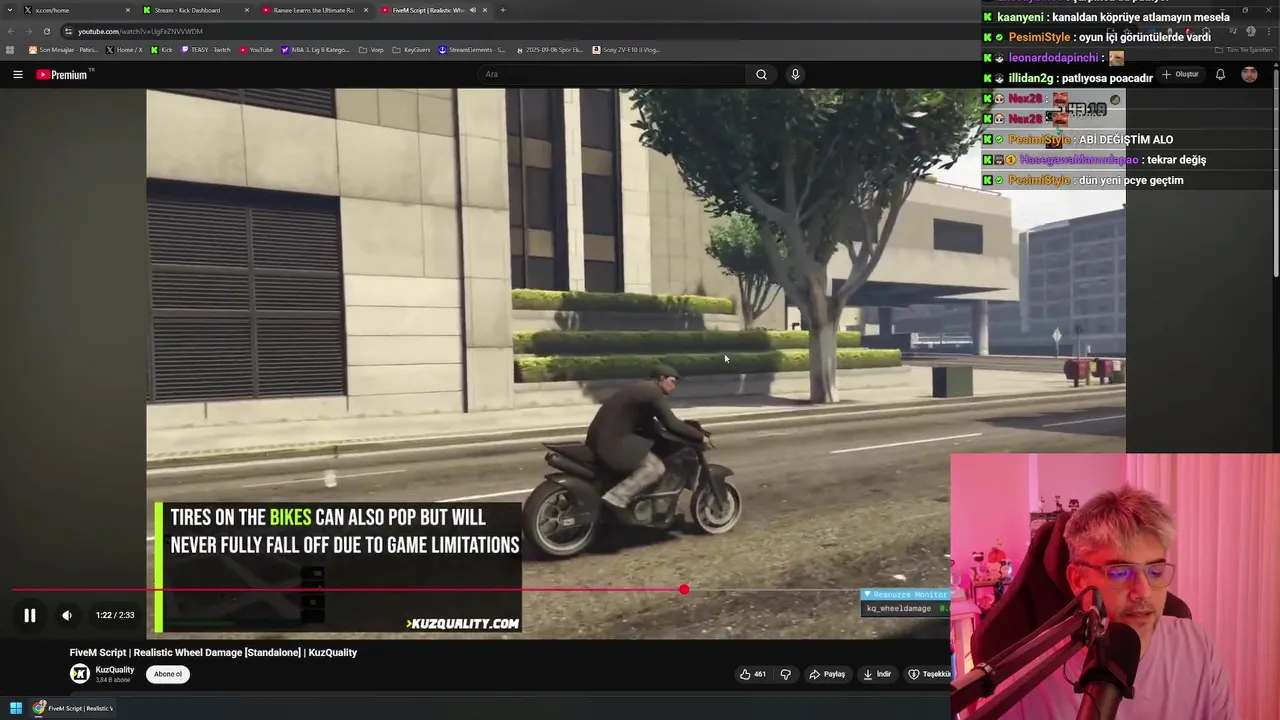The width and height of the screenshot is (1280, 720).
Task: Expand the Vorp bookmark folder
Action: 371,50
